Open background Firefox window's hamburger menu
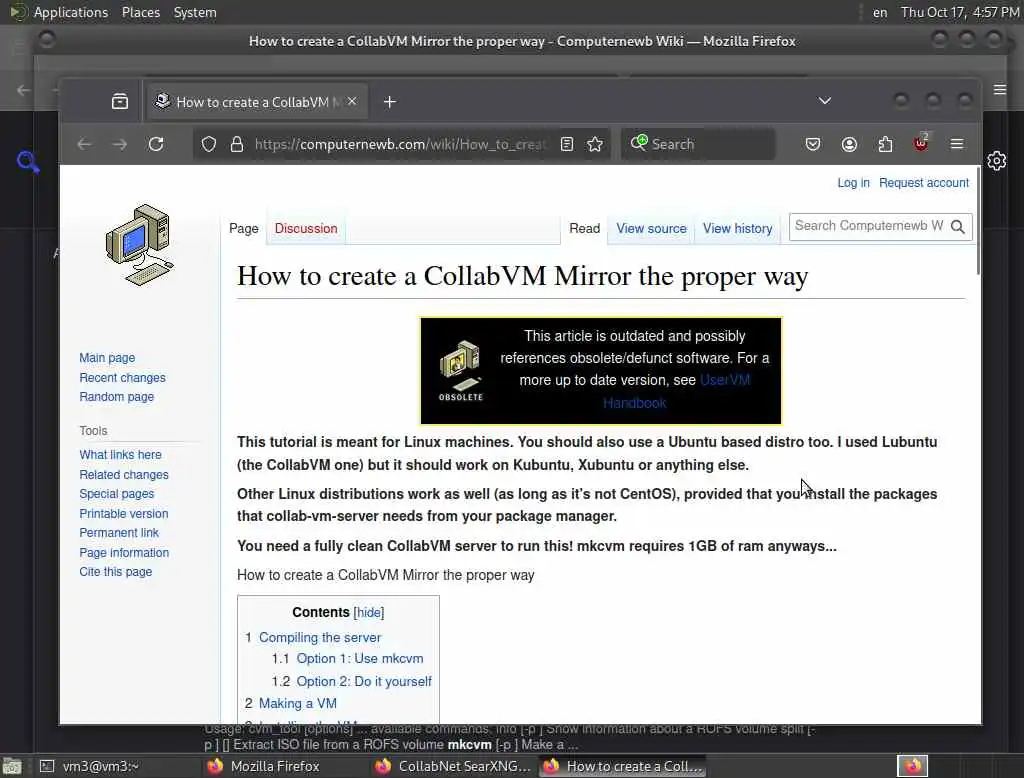Image resolution: width=1024 pixels, height=778 pixels. click(x=1000, y=89)
